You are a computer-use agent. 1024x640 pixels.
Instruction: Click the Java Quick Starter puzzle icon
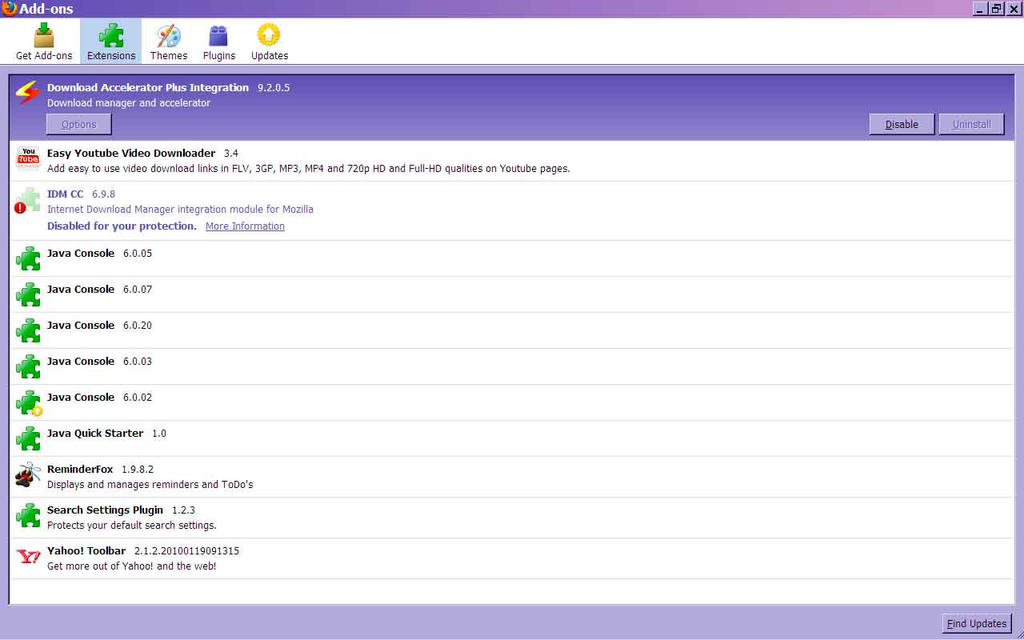(28, 438)
